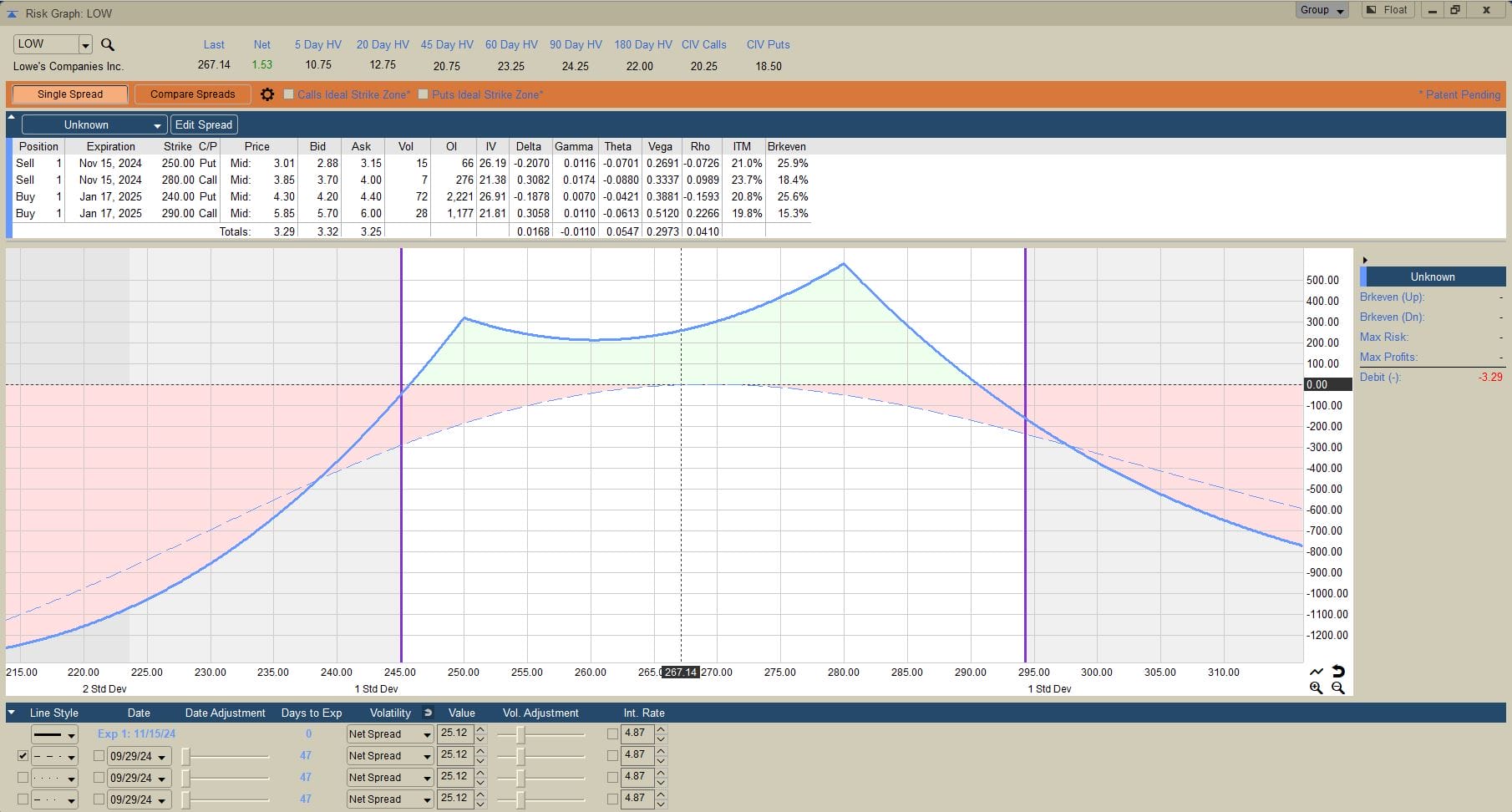Collapse the side panel arrow above Unknown

(1365, 260)
